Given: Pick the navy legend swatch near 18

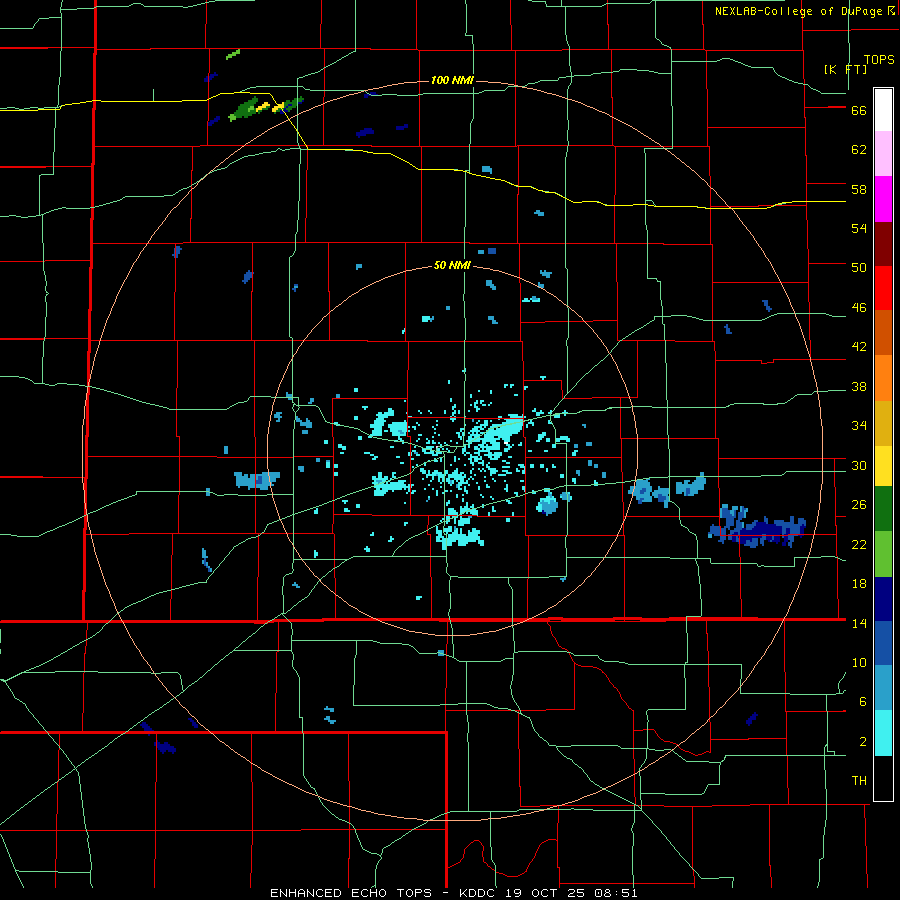Looking at the screenshot, I should click(883, 599).
